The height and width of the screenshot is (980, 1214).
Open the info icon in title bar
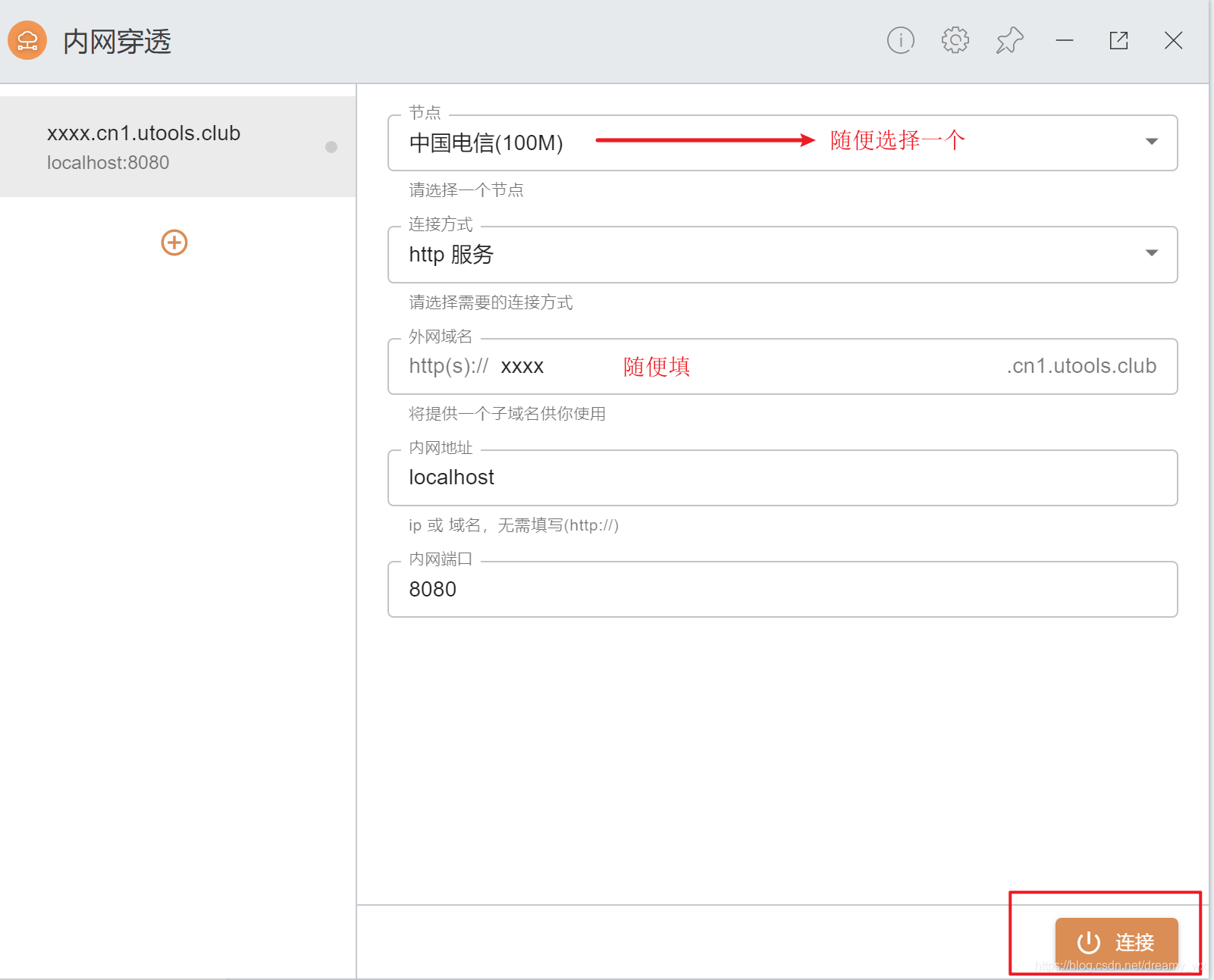click(x=901, y=40)
